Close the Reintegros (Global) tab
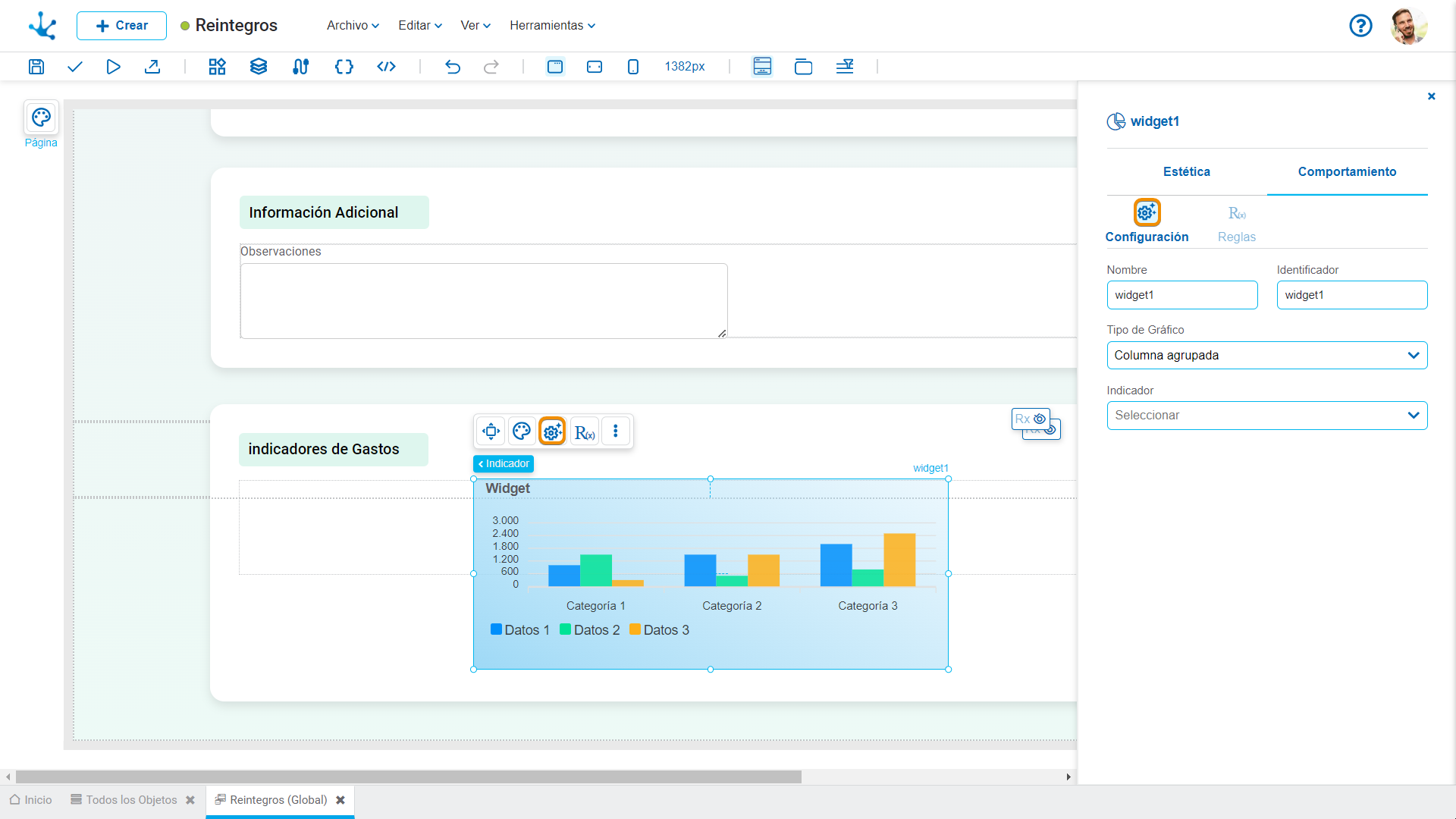Screen dimensions: 1456x819 point(340,800)
